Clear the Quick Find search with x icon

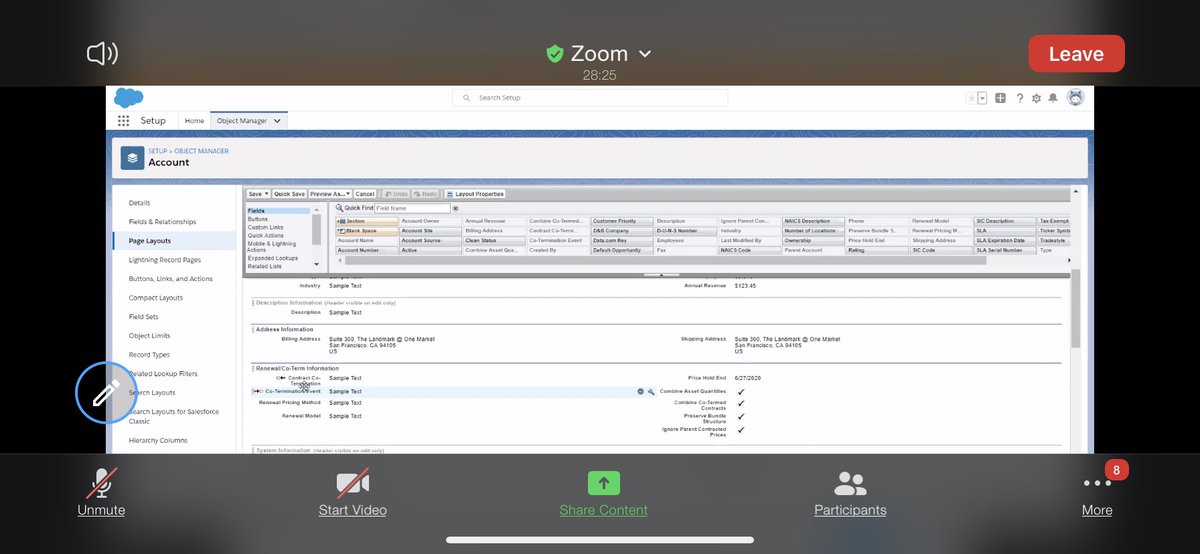tap(456, 208)
